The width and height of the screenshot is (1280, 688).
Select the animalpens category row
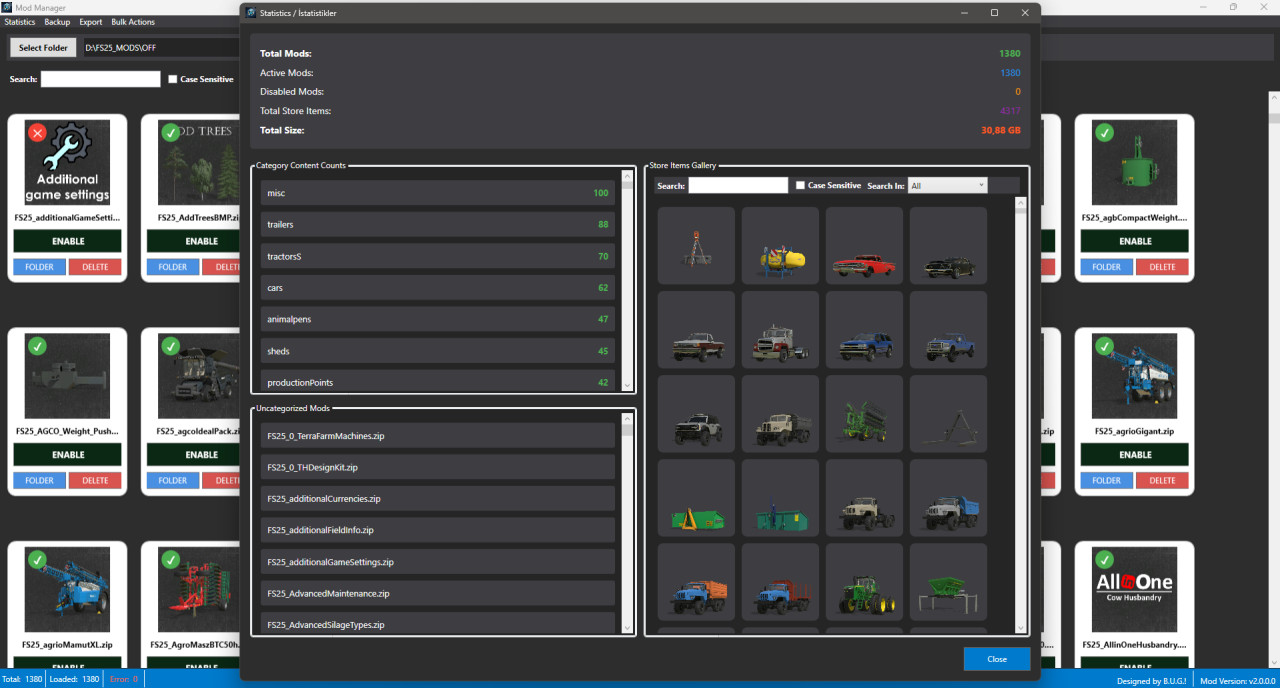(x=438, y=320)
